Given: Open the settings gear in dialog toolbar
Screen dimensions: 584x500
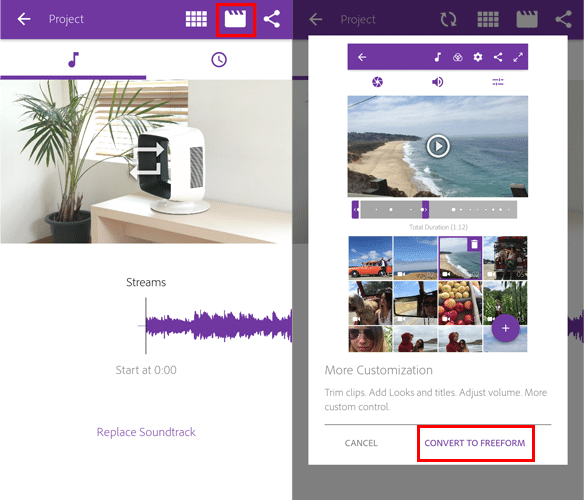Looking at the screenshot, I should 478,57.
